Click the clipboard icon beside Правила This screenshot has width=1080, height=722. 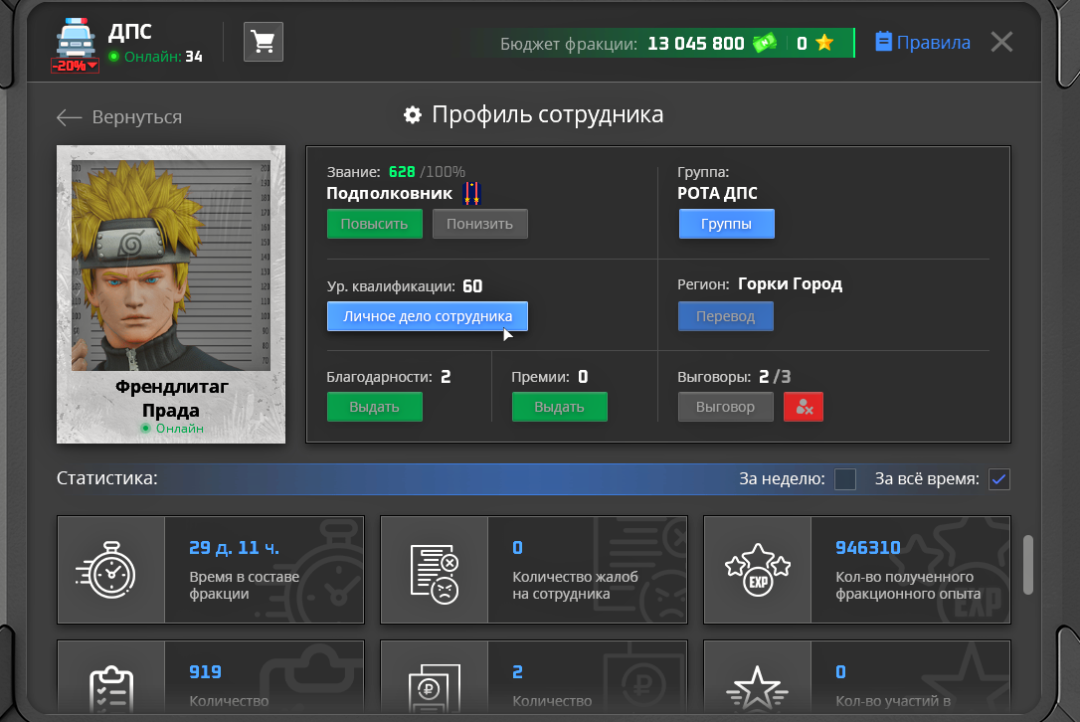(x=883, y=42)
